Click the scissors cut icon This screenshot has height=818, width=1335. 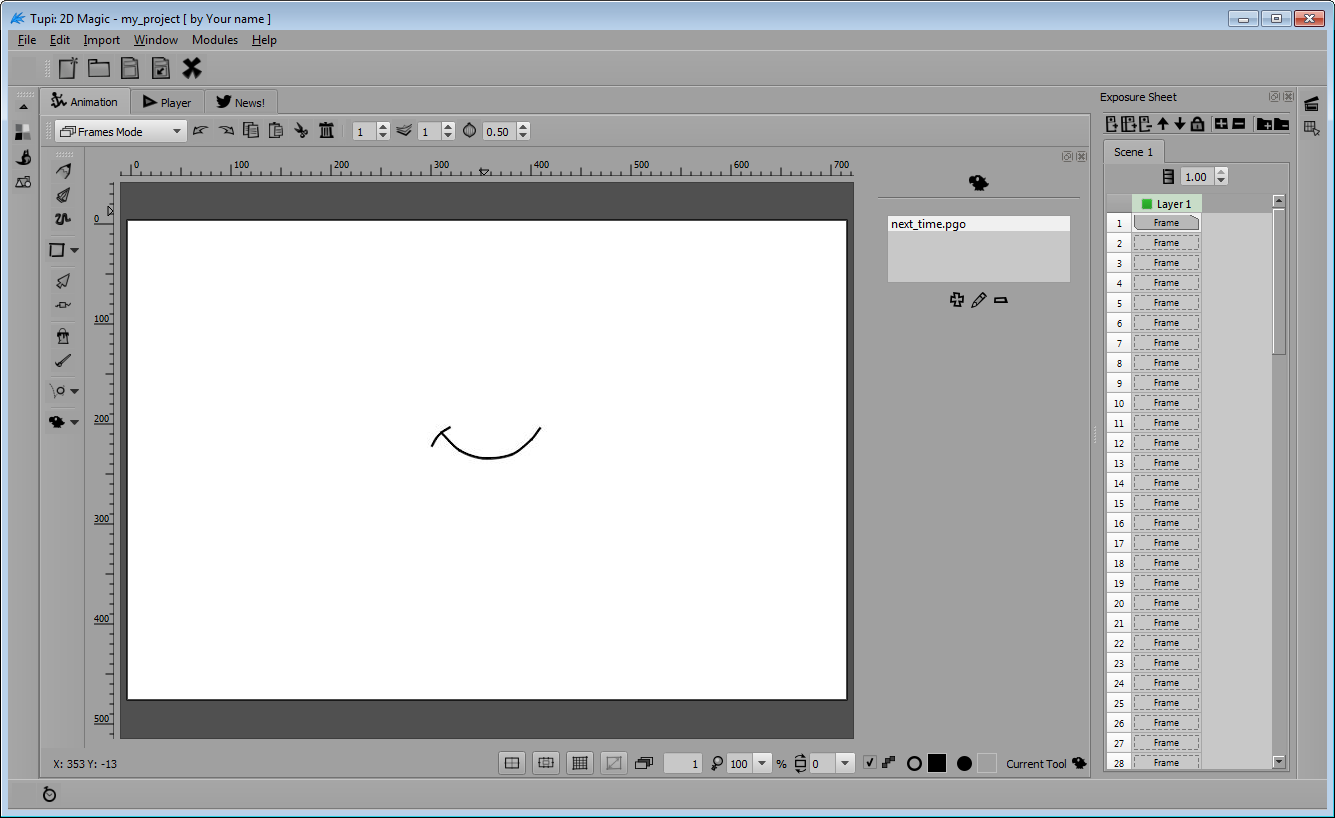pos(301,131)
